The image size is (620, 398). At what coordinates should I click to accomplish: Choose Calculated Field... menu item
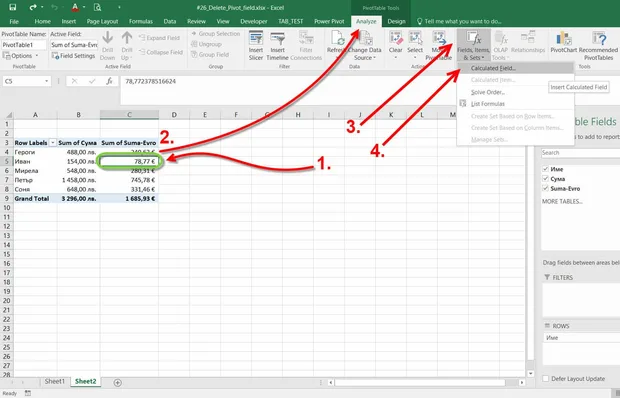(x=515, y=68)
